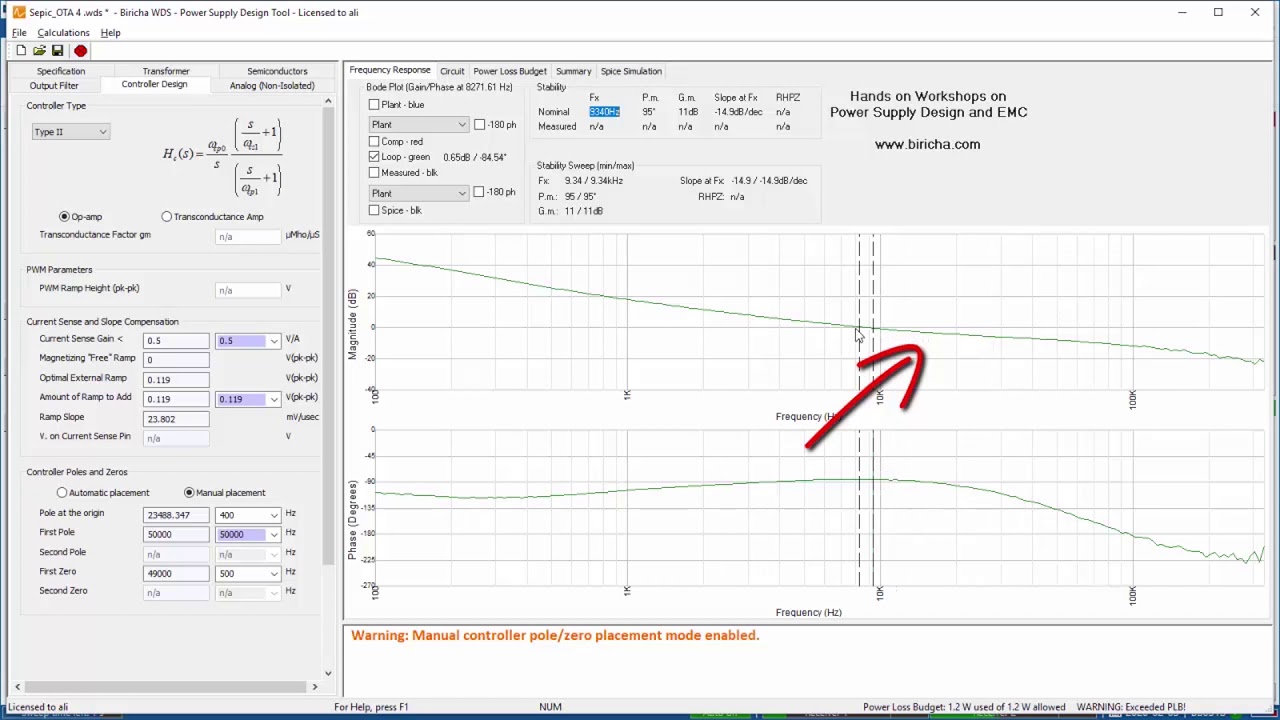Open the upper Plant dropdown under Plant - blue
The width and height of the screenshot is (1280, 720).
(418, 125)
